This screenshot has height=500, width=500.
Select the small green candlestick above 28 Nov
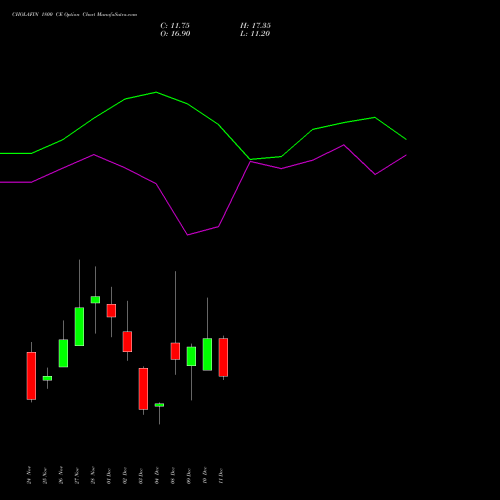click(95, 299)
